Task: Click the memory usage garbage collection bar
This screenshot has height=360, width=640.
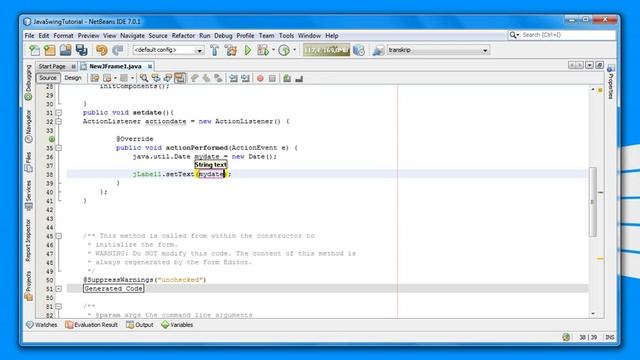Action: (326, 50)
